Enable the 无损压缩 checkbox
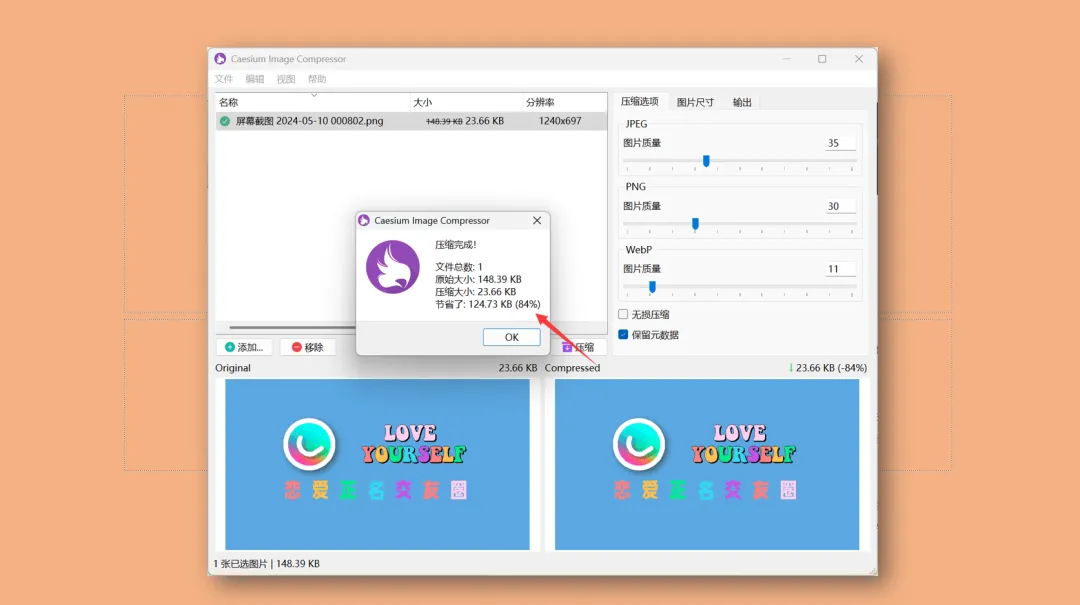 [623, 314]
